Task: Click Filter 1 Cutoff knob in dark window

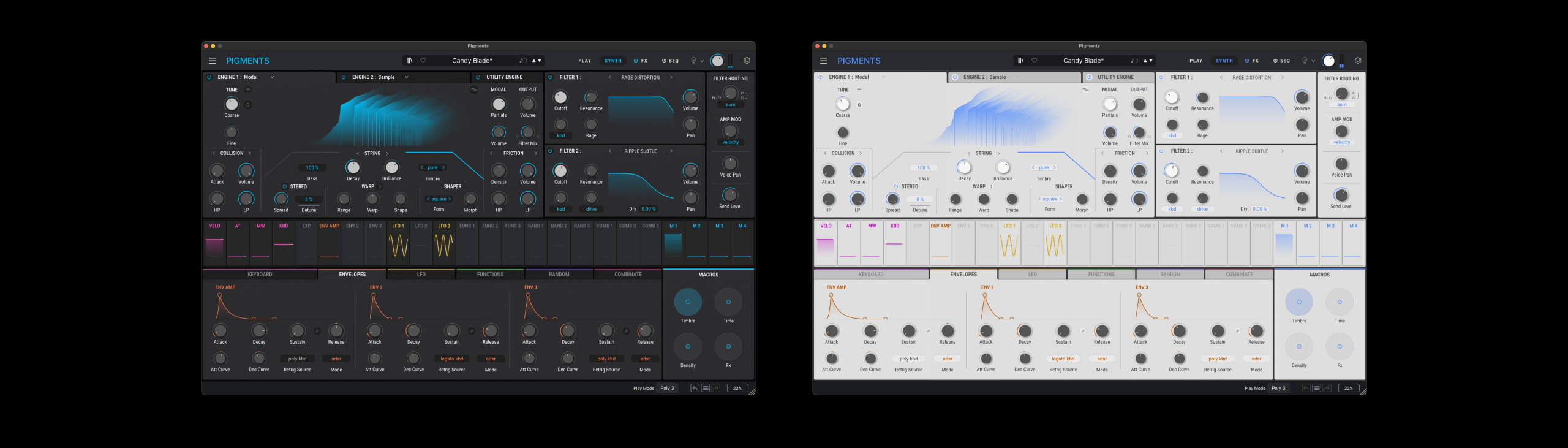Action: (560, 97)
